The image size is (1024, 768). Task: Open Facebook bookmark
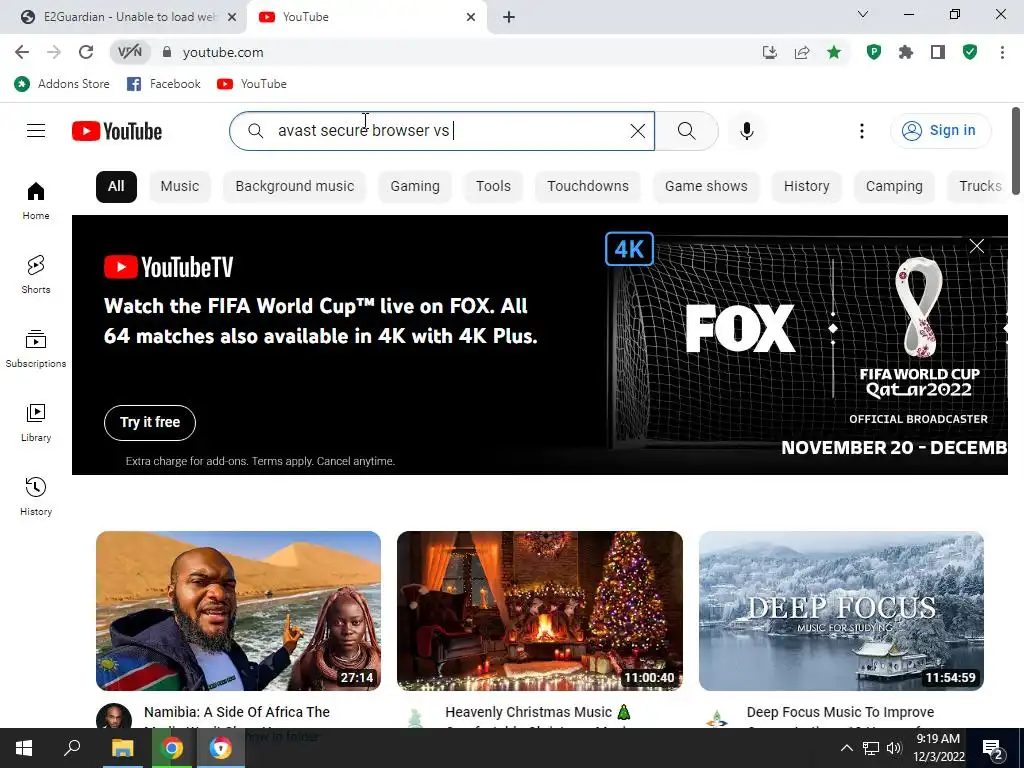tap(164, 84)
